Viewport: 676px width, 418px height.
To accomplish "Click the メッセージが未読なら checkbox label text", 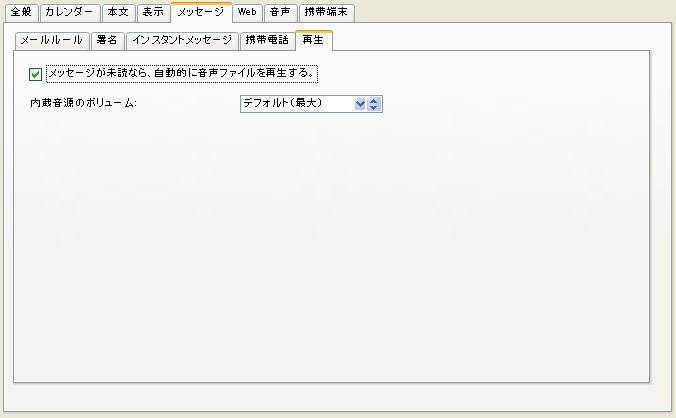I will click(182, 73).
